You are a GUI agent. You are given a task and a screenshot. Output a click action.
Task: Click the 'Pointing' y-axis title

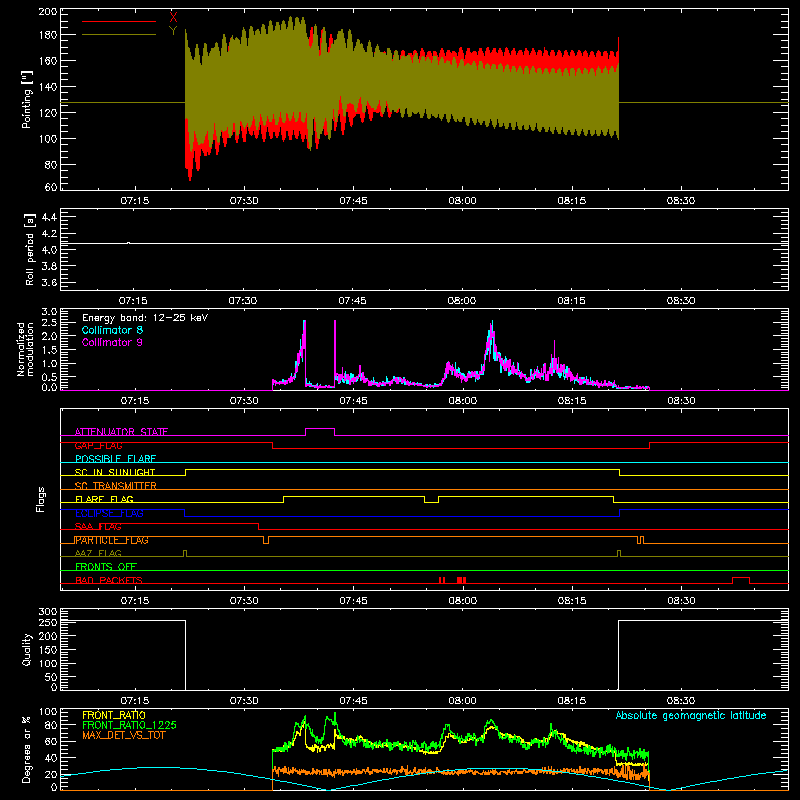[x=27, y=99]
